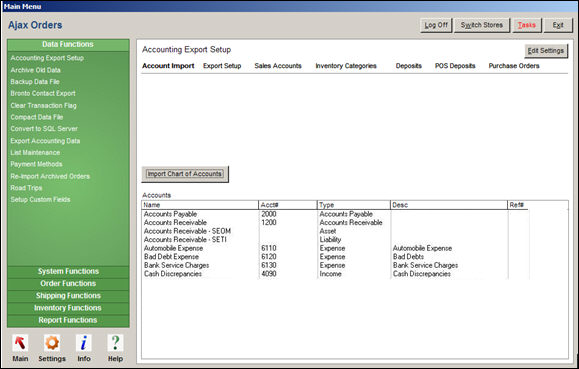Open the Settings gear icon
Screen dimensions: 579x369
(52, 343)
